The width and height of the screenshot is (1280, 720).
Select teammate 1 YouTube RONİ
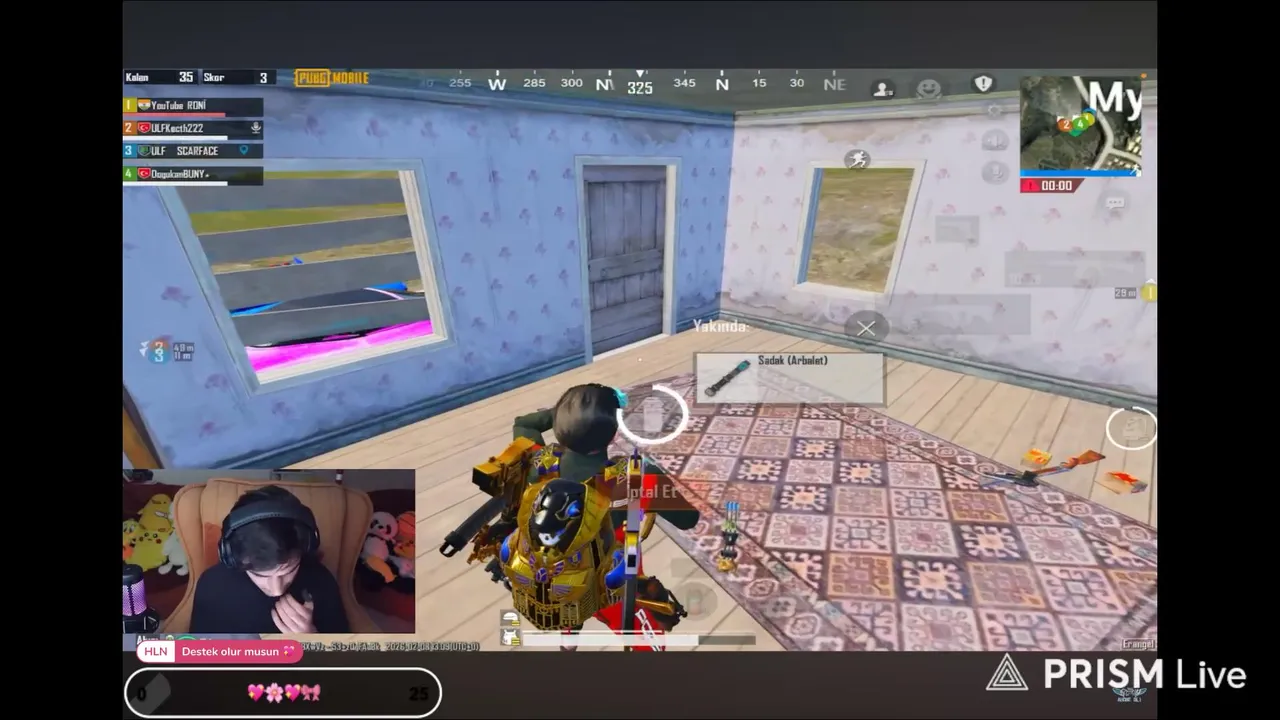coord(193,106)
